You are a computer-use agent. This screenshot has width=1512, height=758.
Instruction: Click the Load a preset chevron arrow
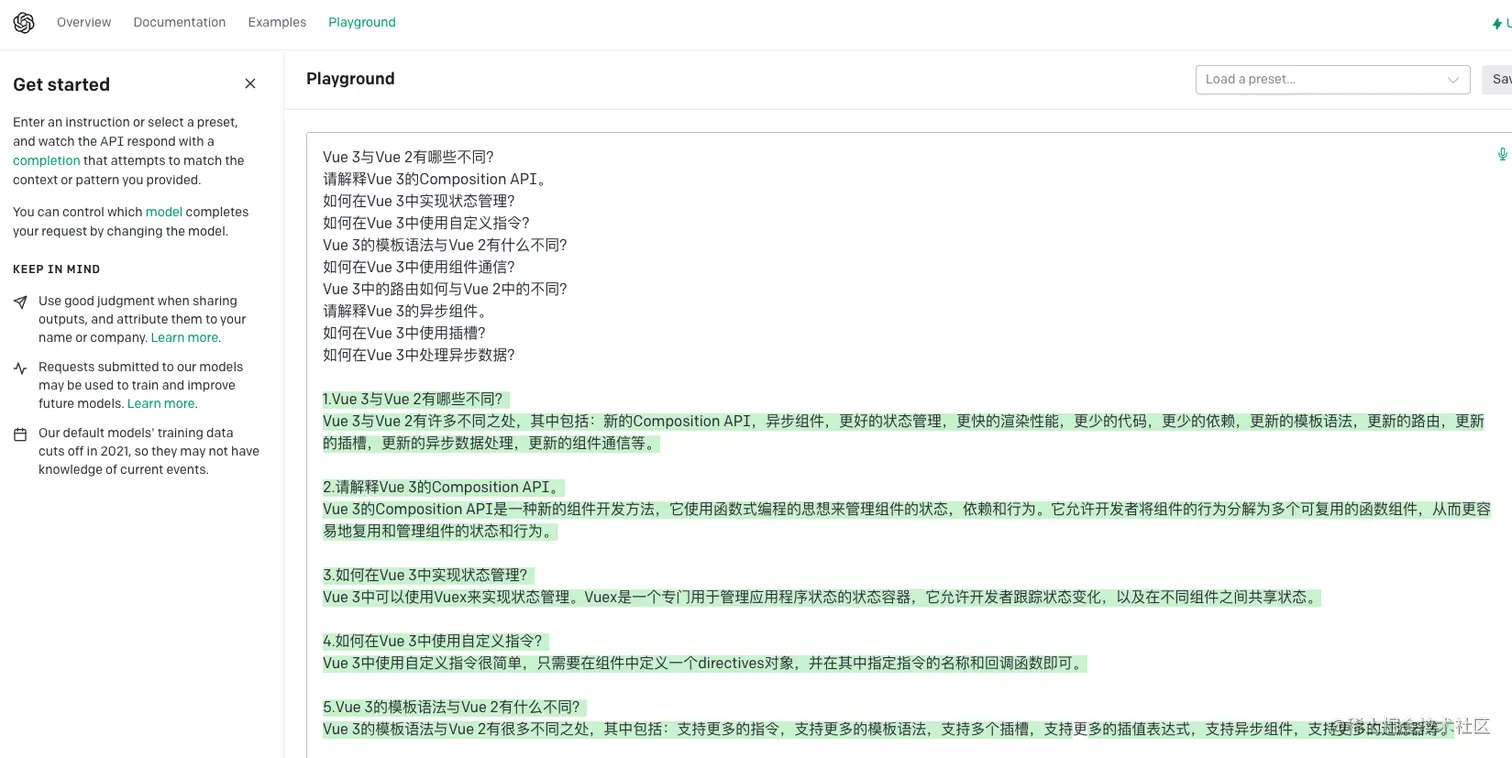point(1453,80)
